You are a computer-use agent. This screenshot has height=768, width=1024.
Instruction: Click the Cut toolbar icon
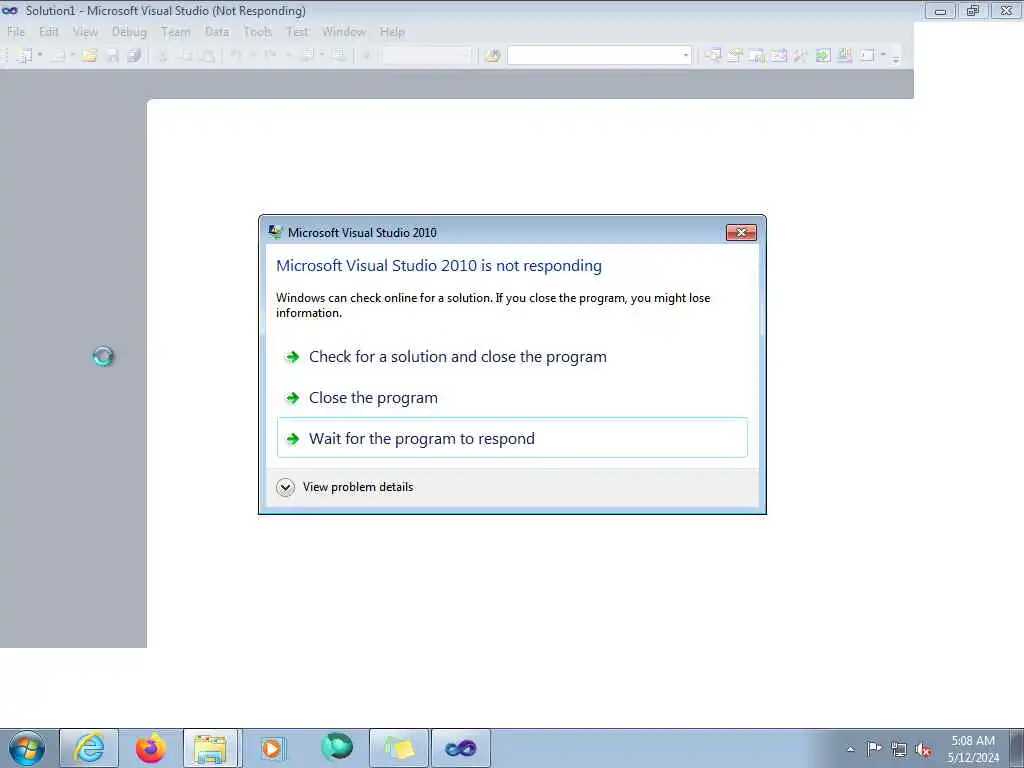coord(163,56)
